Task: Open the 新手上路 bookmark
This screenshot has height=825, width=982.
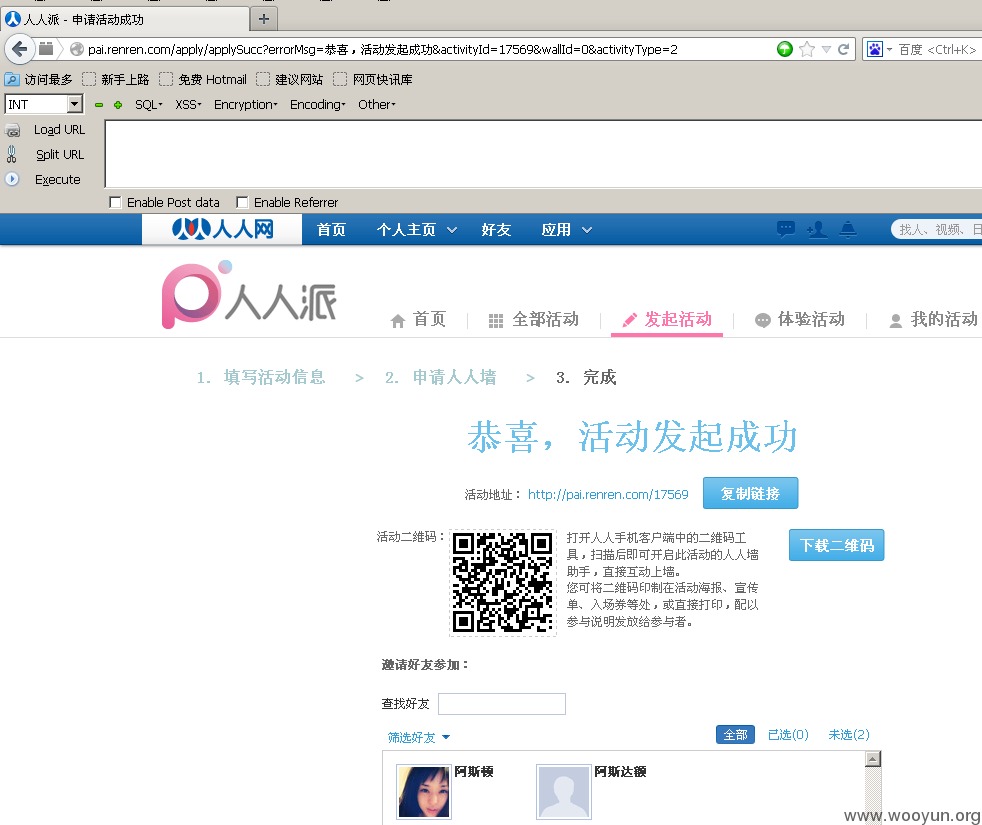Action: 116,80
